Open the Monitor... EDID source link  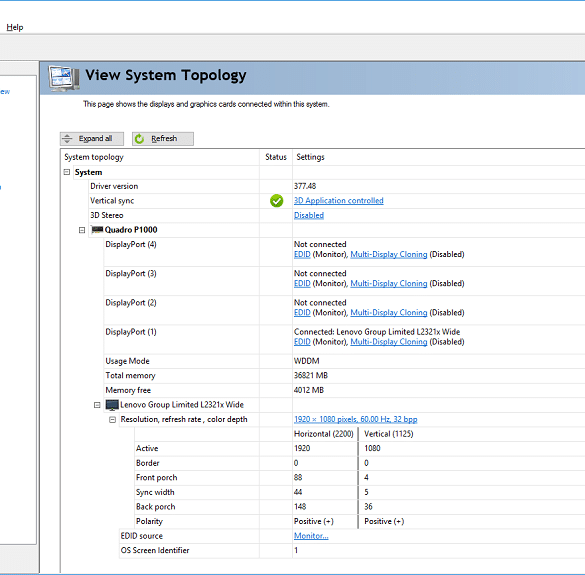311,536
